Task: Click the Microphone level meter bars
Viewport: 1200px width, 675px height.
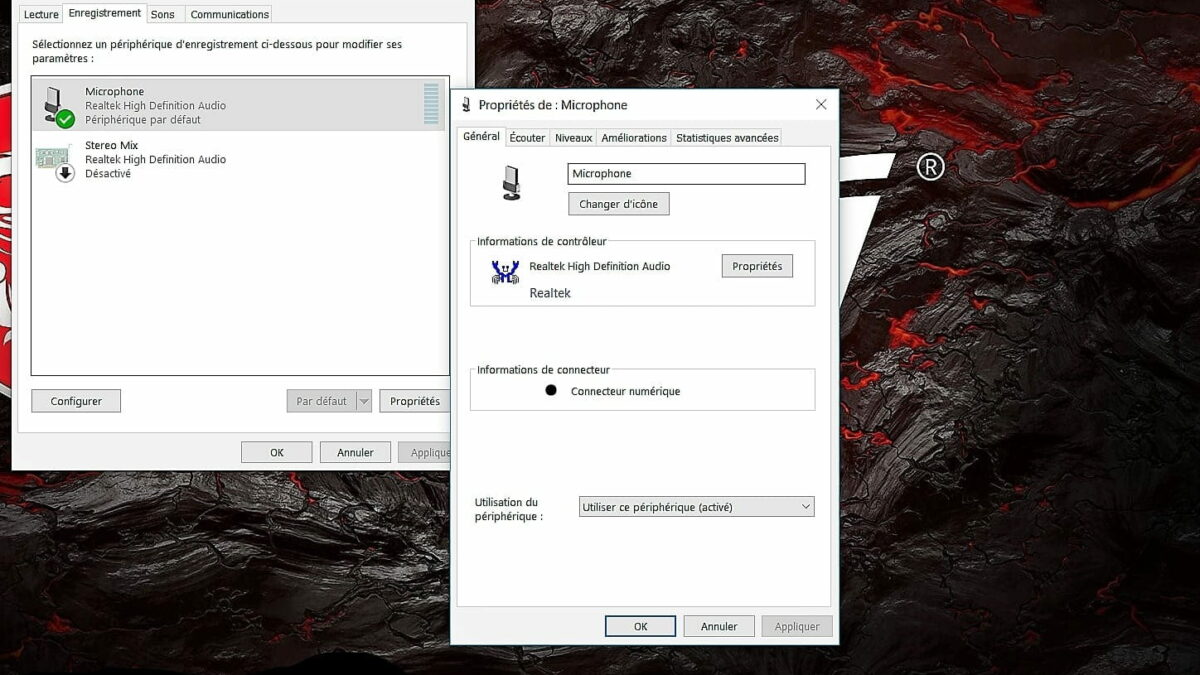Action: click(431, 104)
